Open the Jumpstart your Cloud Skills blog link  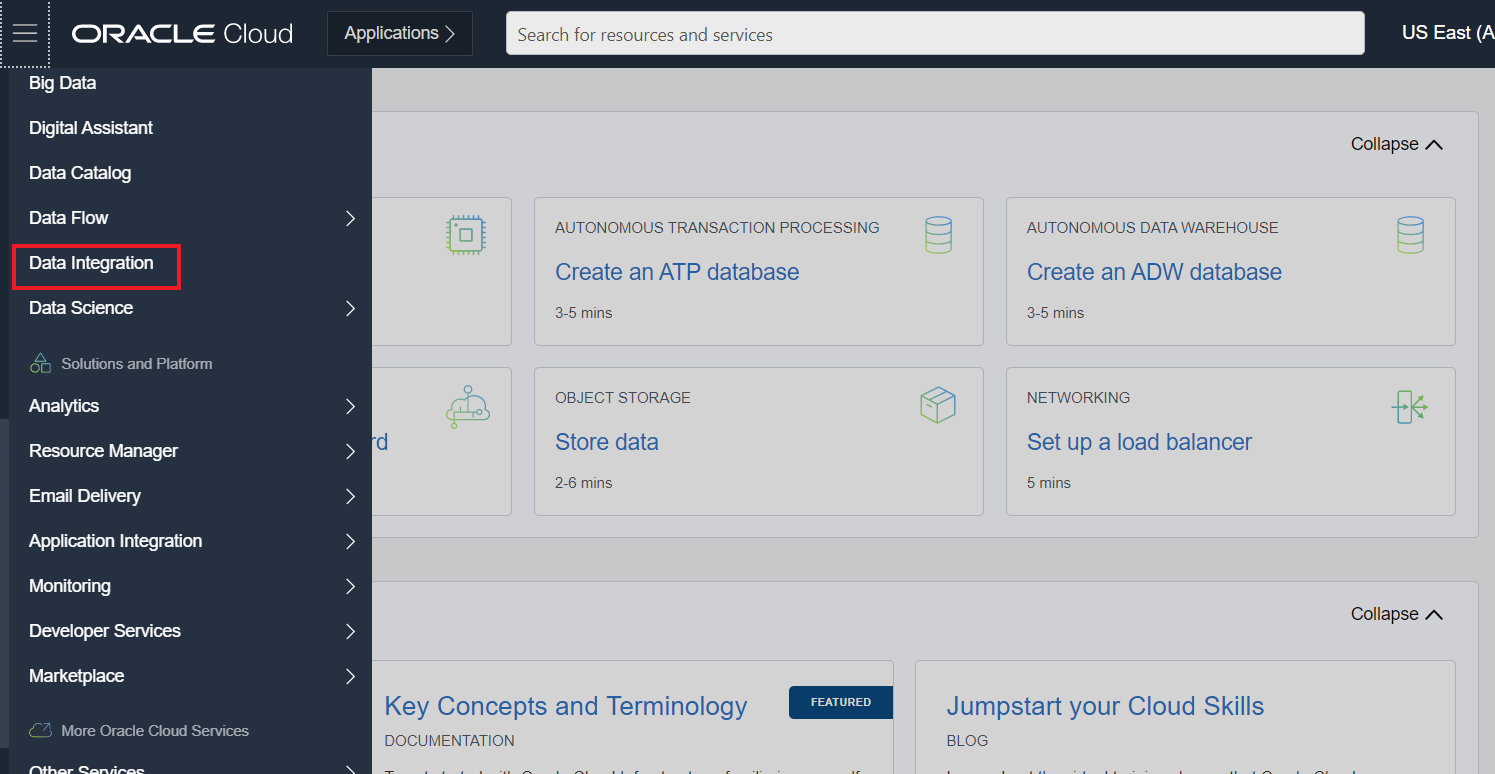pos(1104,705)
